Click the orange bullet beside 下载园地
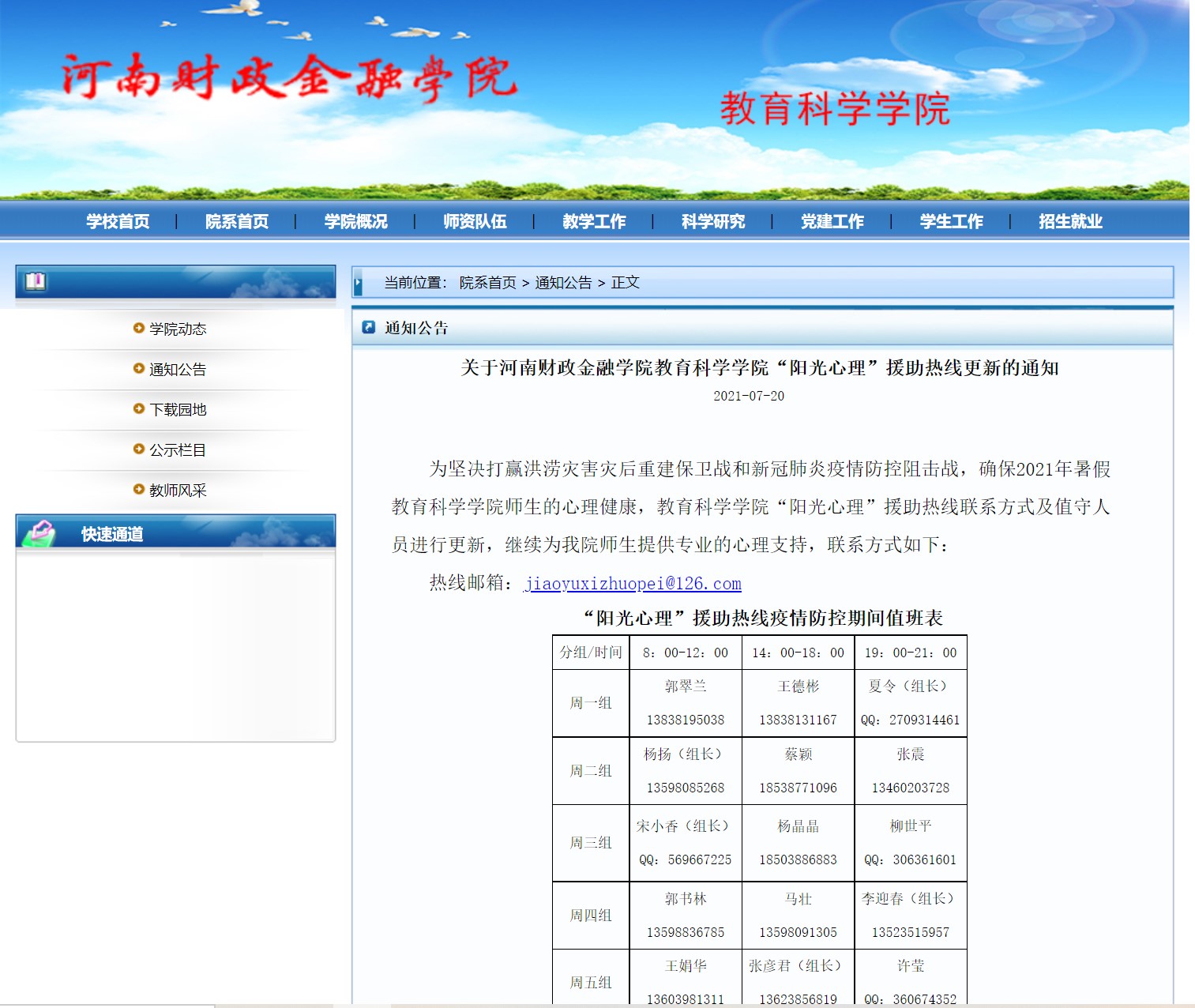 point(139,408)
